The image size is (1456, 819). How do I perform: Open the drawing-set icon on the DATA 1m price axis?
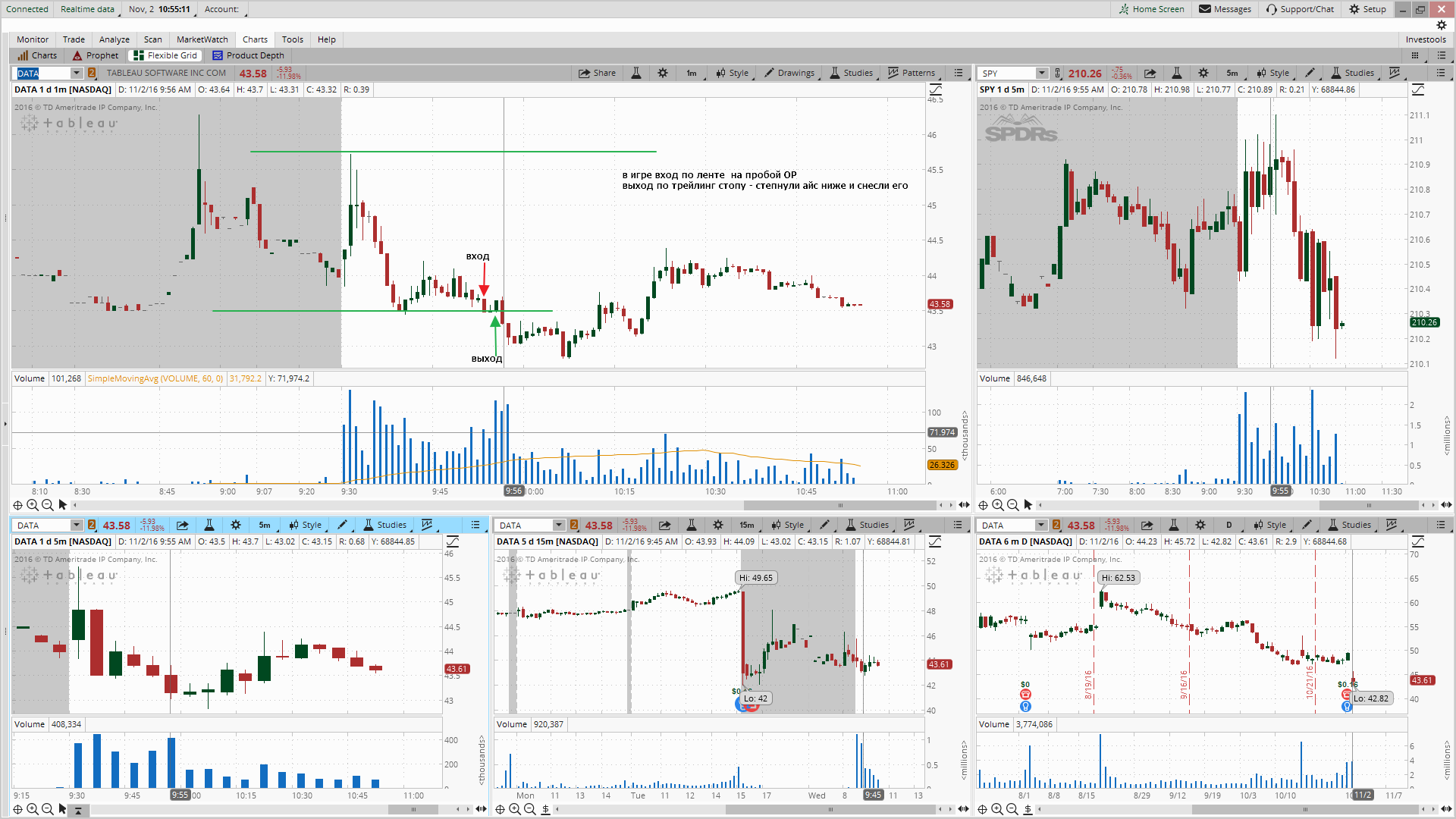point(935,90)
